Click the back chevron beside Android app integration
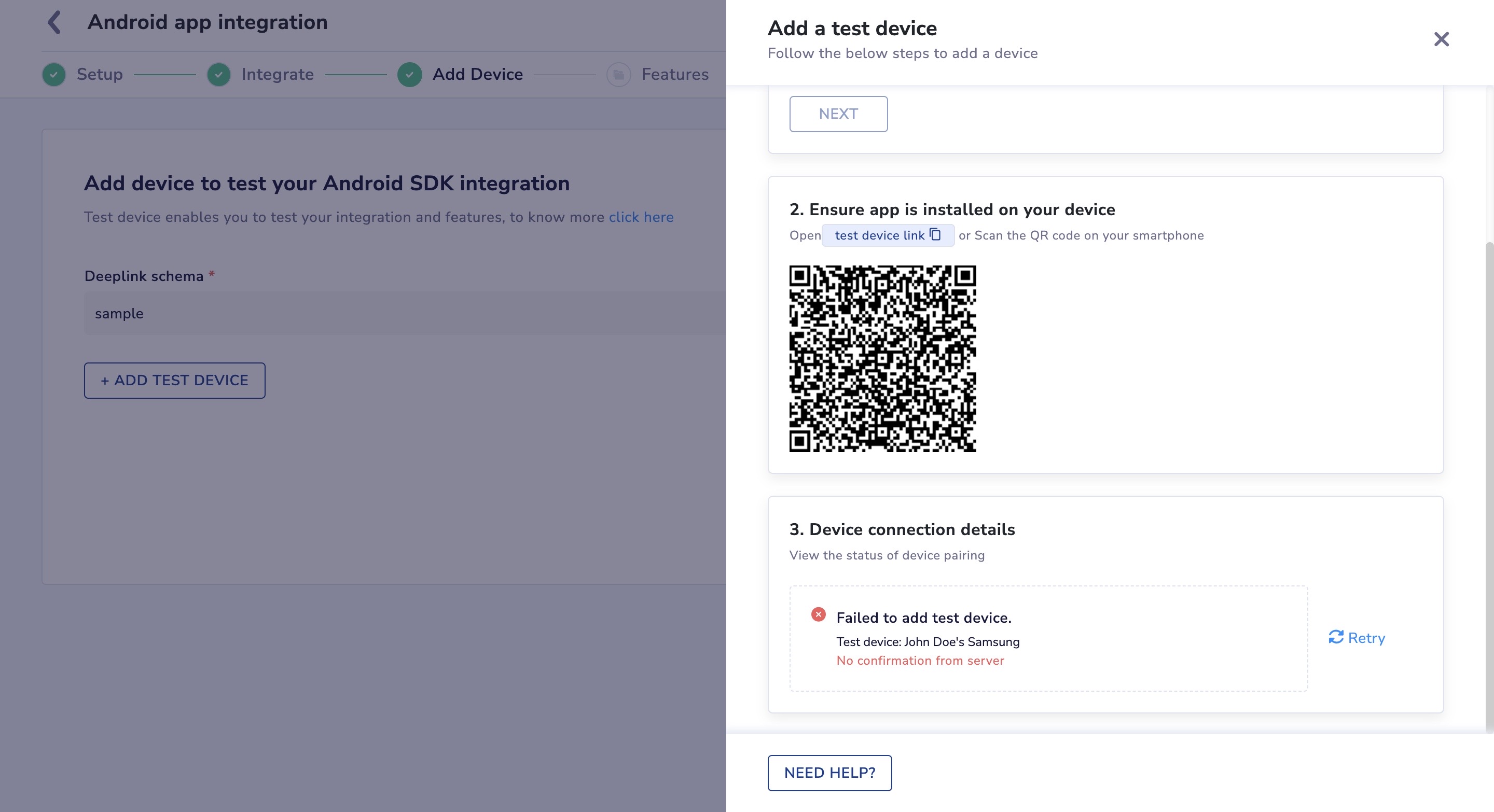Viewport: 1494px width, 812px height. (54, 23)
